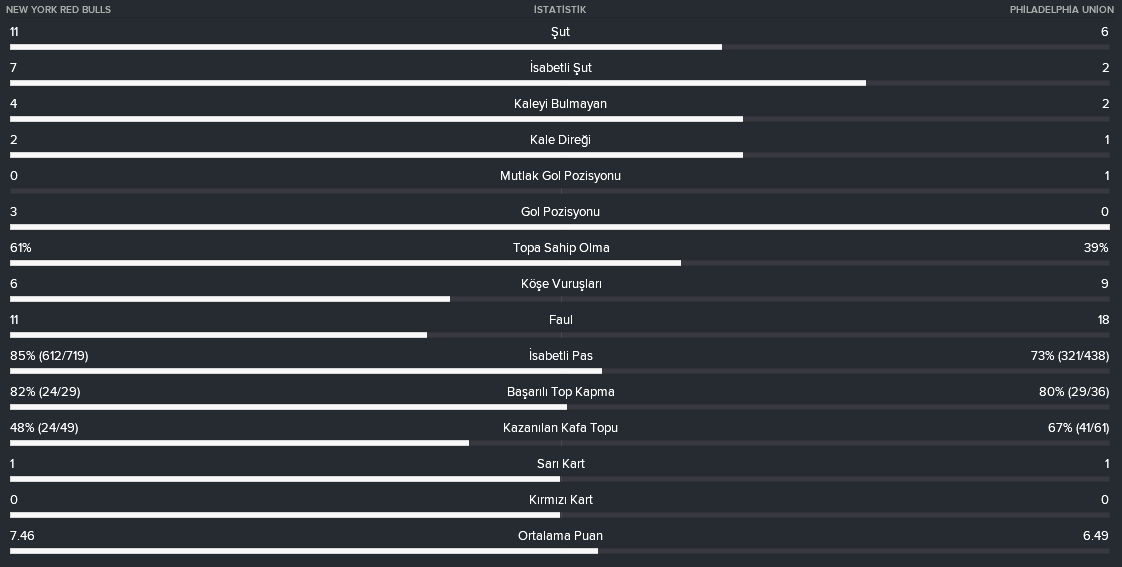Click the Kırmızı Kart row label
The height and width of the screenshot is (567, 1122).
pos(561,500)
